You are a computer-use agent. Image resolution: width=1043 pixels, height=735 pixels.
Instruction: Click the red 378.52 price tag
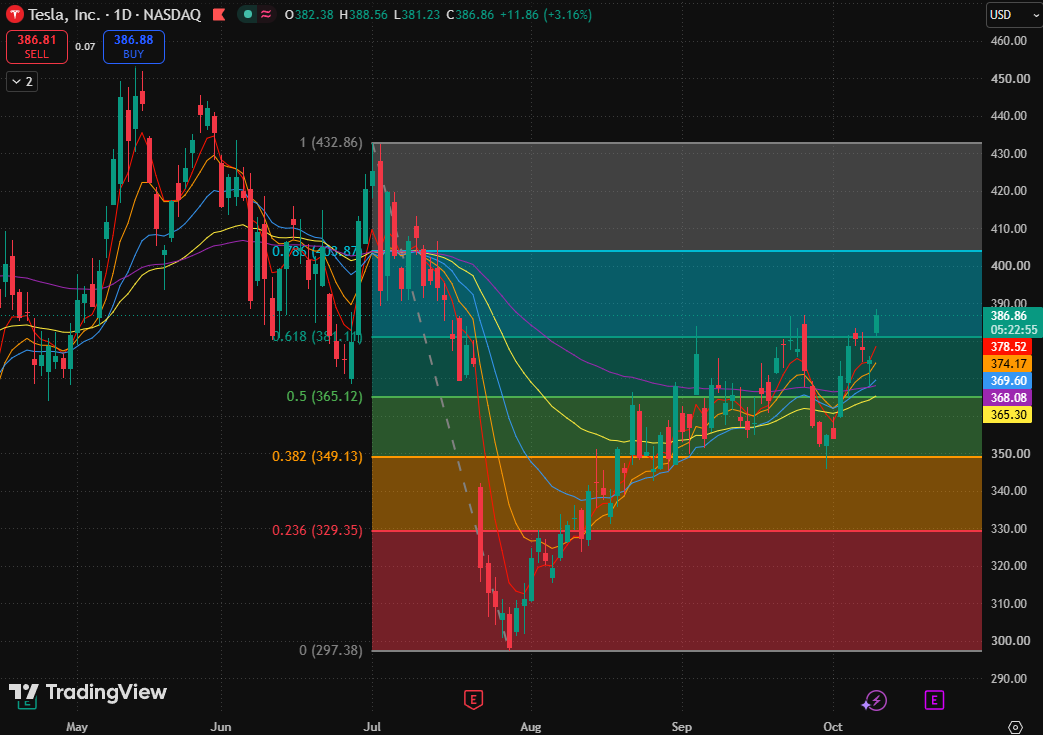coord(1008,347)
